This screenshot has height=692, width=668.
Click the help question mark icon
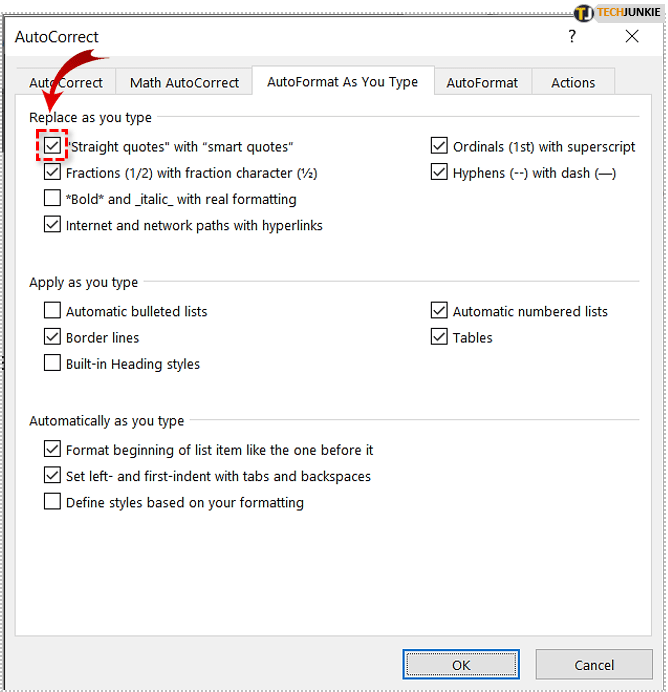572,37
